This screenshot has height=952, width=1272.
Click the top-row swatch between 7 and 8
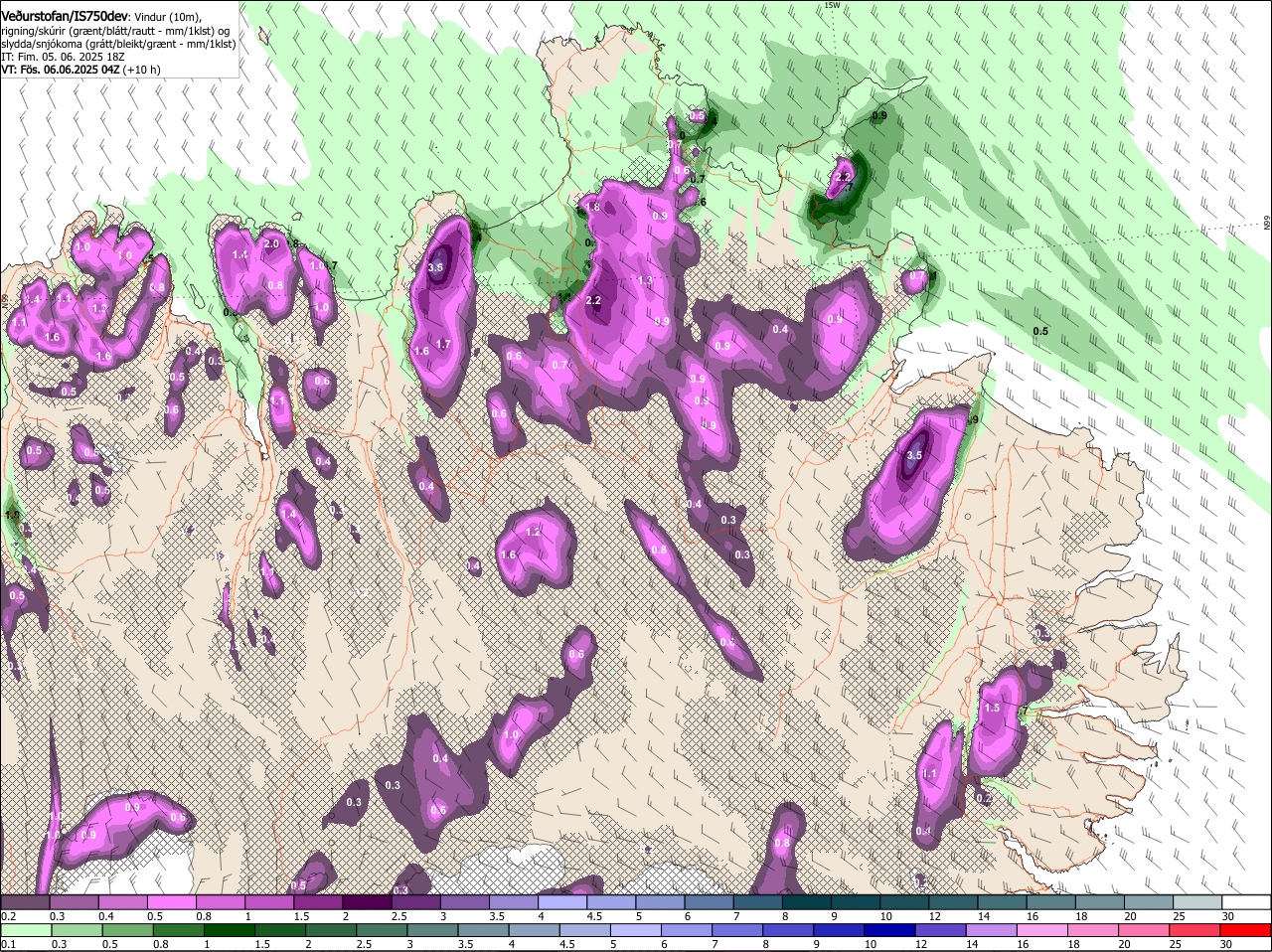pos(757,902)
